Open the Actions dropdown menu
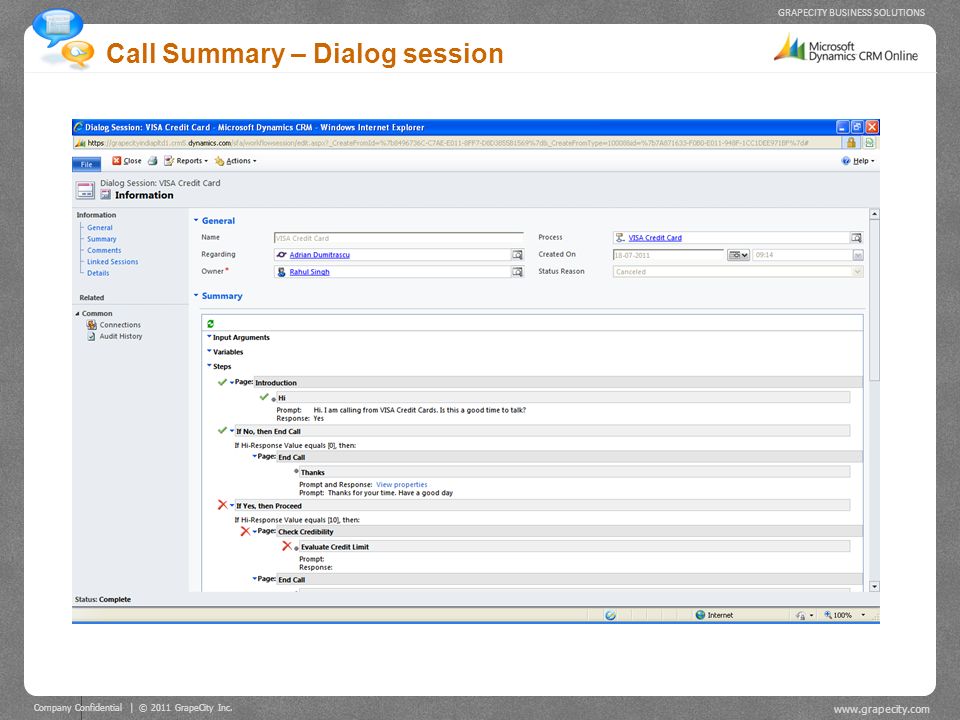960x720 pixels. point(236,161)
